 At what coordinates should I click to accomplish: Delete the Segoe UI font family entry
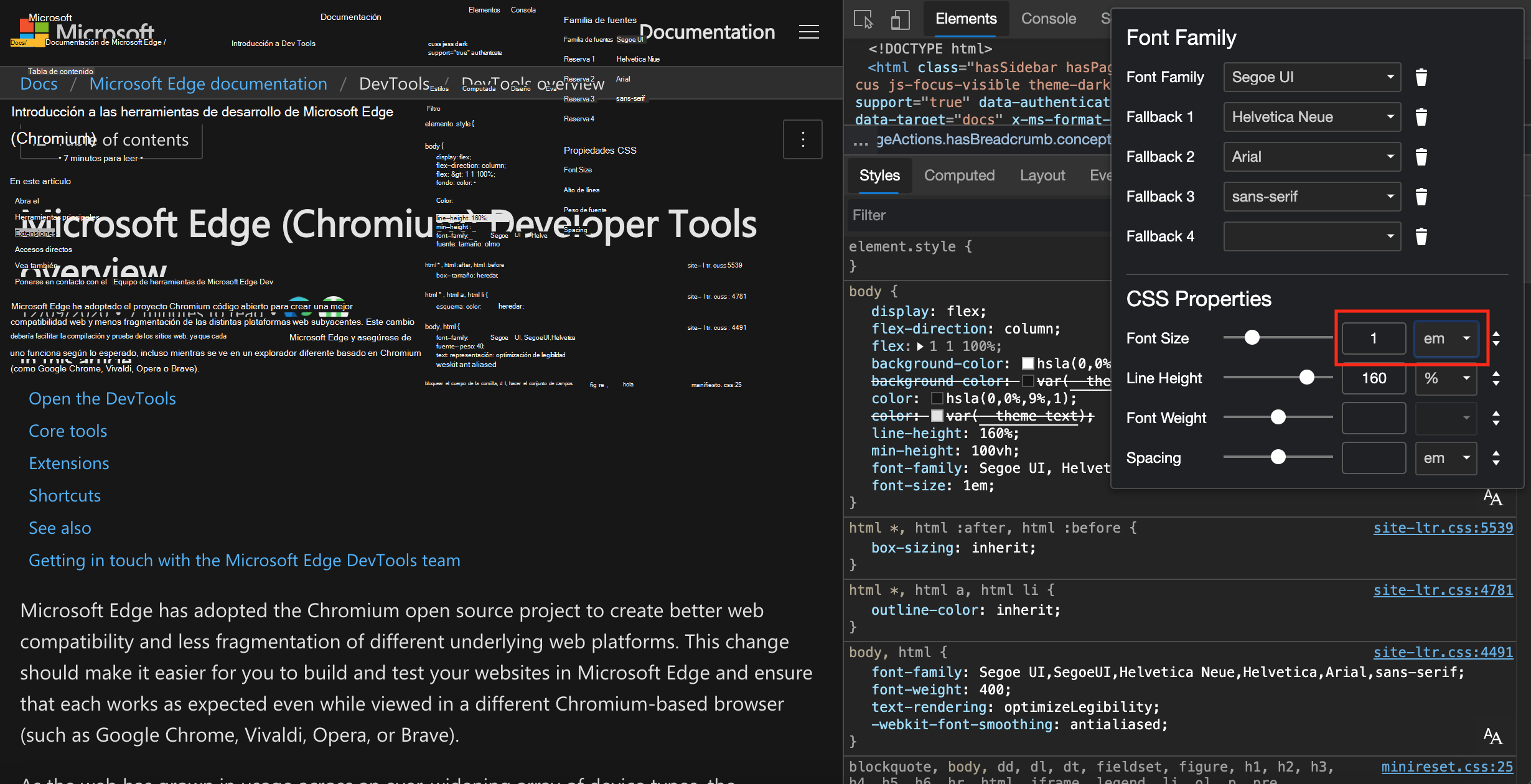tap(1421, 77)
